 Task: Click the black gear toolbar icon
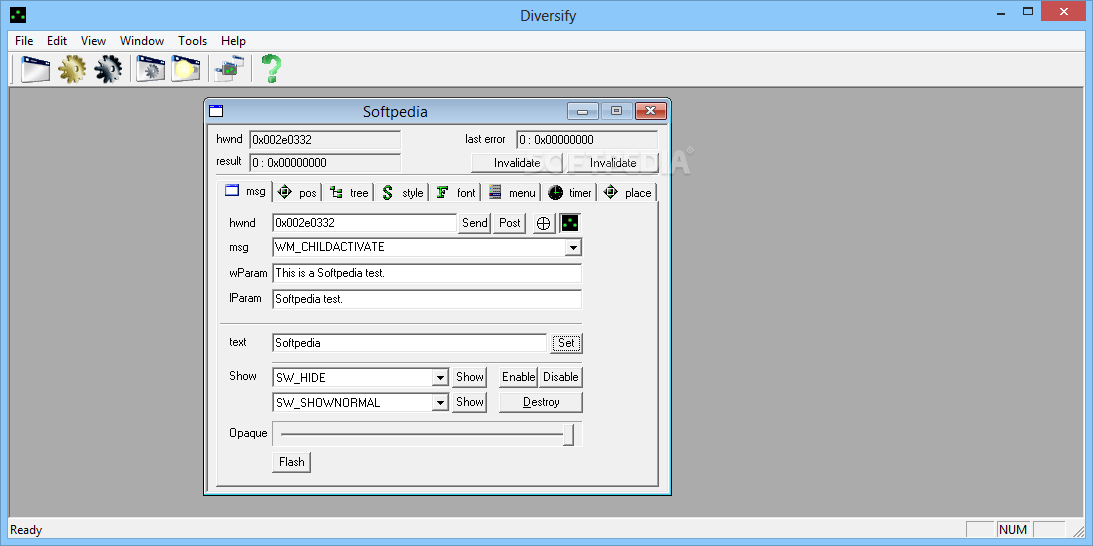[108, 69]
